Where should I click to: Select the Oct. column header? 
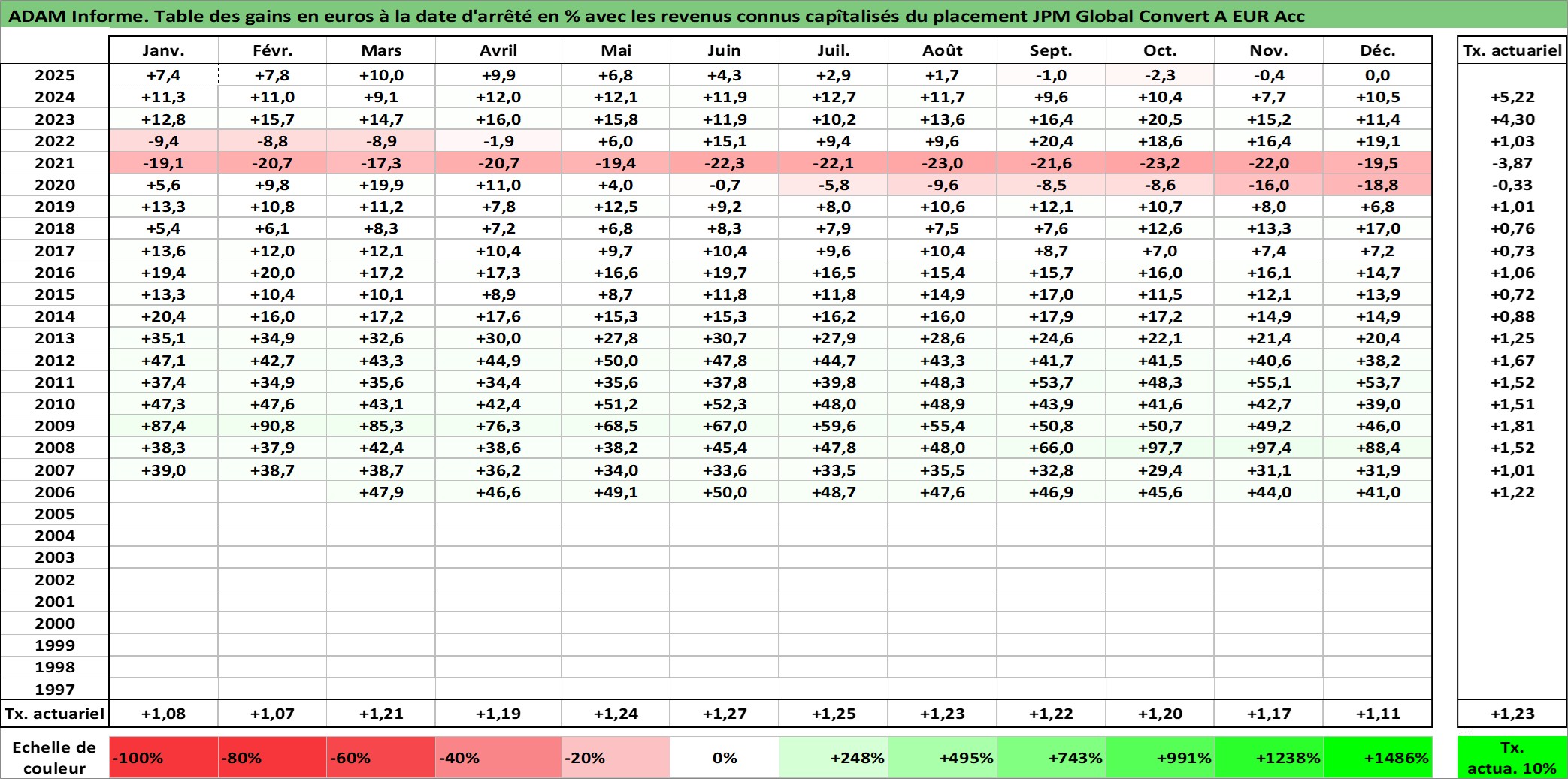pos(1160,50)
